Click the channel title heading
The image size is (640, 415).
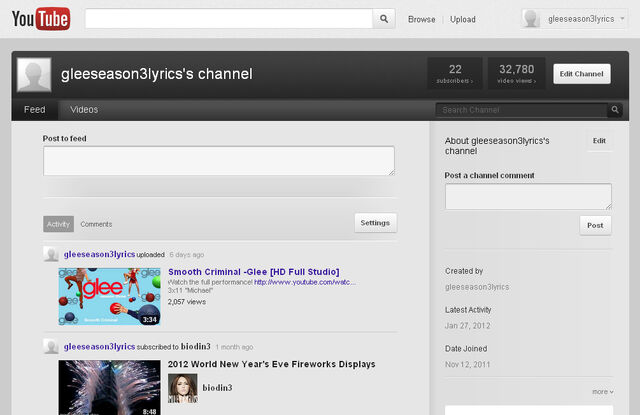point(157,74)
